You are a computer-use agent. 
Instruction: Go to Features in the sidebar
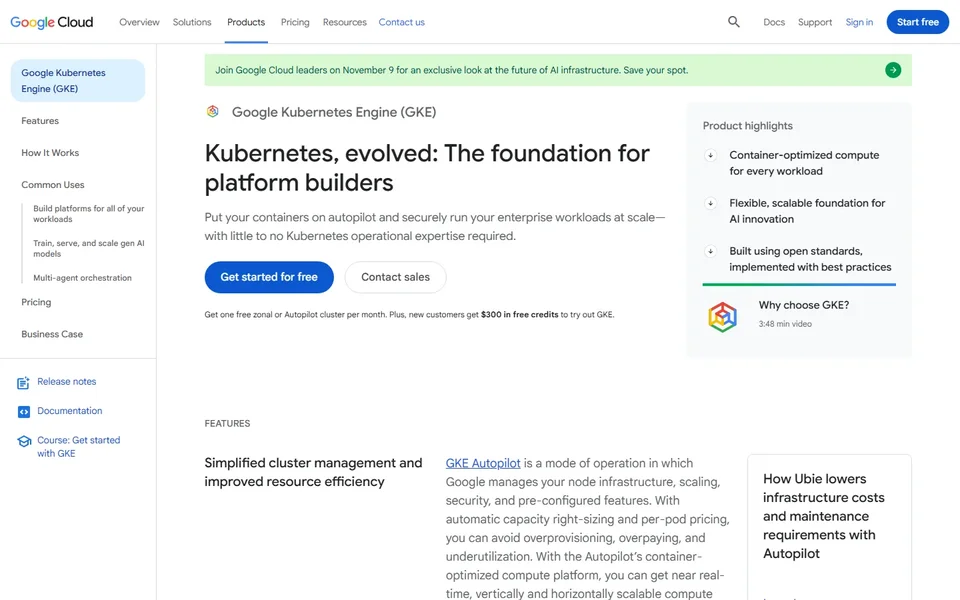[x=40, y=121]
